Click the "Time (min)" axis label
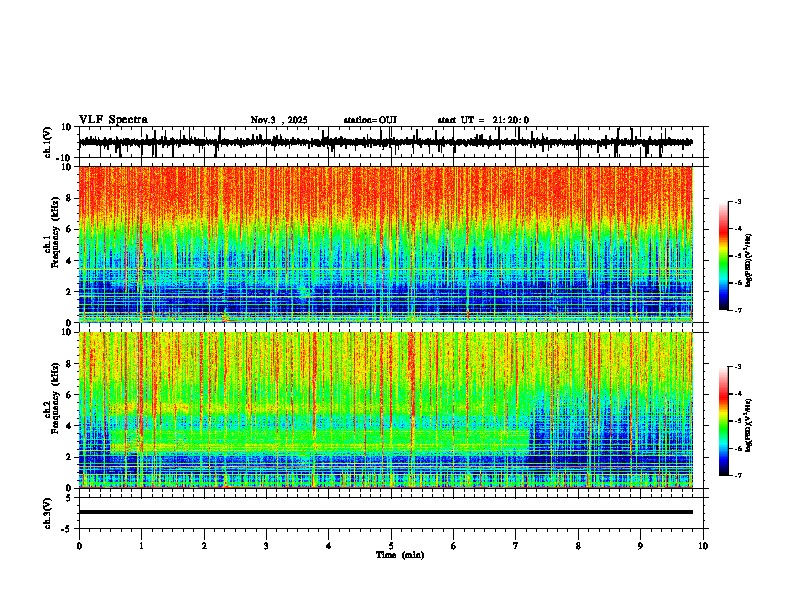 (x=400, y=555)
